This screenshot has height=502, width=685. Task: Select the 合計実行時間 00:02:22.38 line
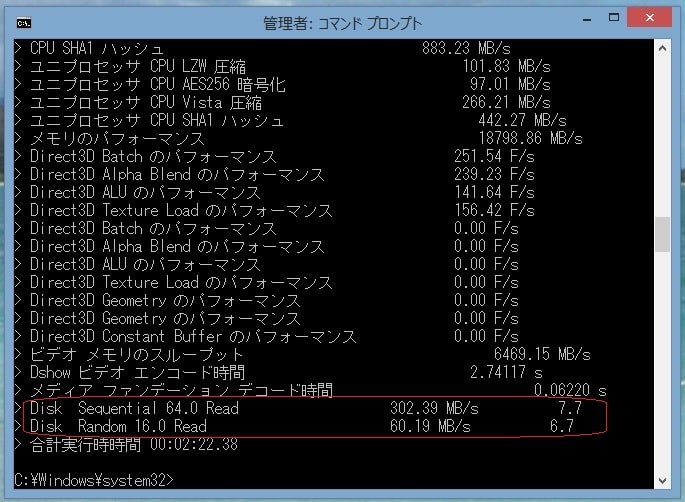pos(134,444)
